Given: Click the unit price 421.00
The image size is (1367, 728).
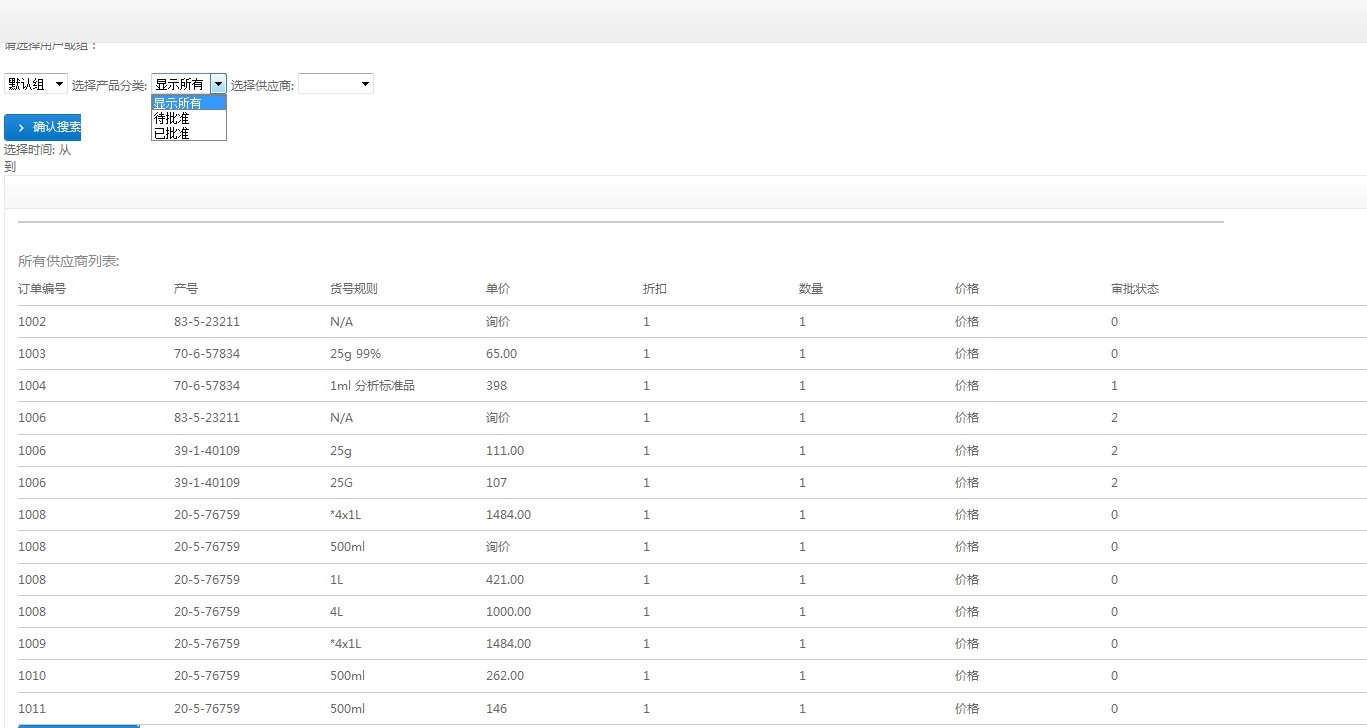Looking at the screenshot, I should pyautogui.click(x=505, y=580).
